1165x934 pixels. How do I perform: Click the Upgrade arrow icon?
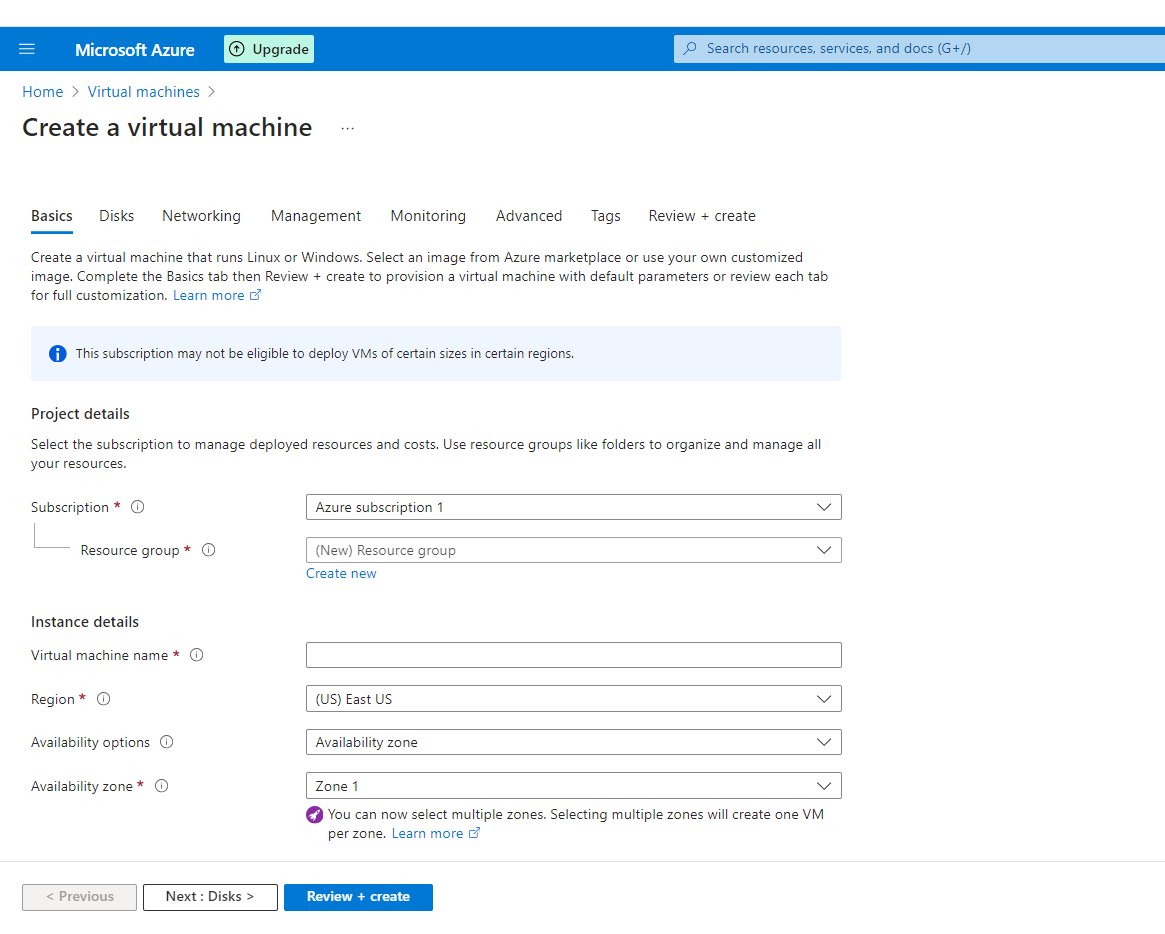tap(236, 49)
